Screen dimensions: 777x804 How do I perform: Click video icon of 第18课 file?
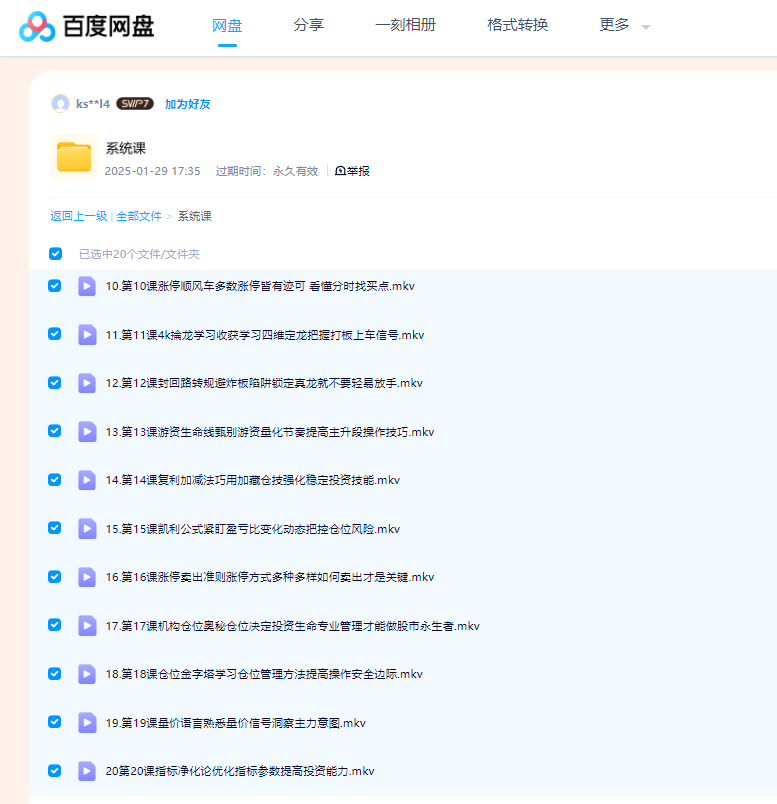87,674
